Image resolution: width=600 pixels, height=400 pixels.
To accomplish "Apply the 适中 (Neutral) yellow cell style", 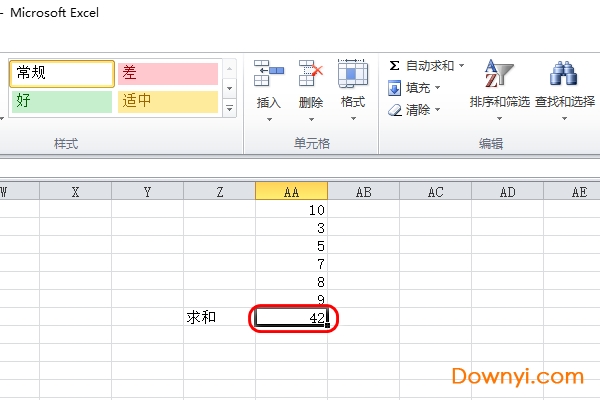I will click(167, 101).
